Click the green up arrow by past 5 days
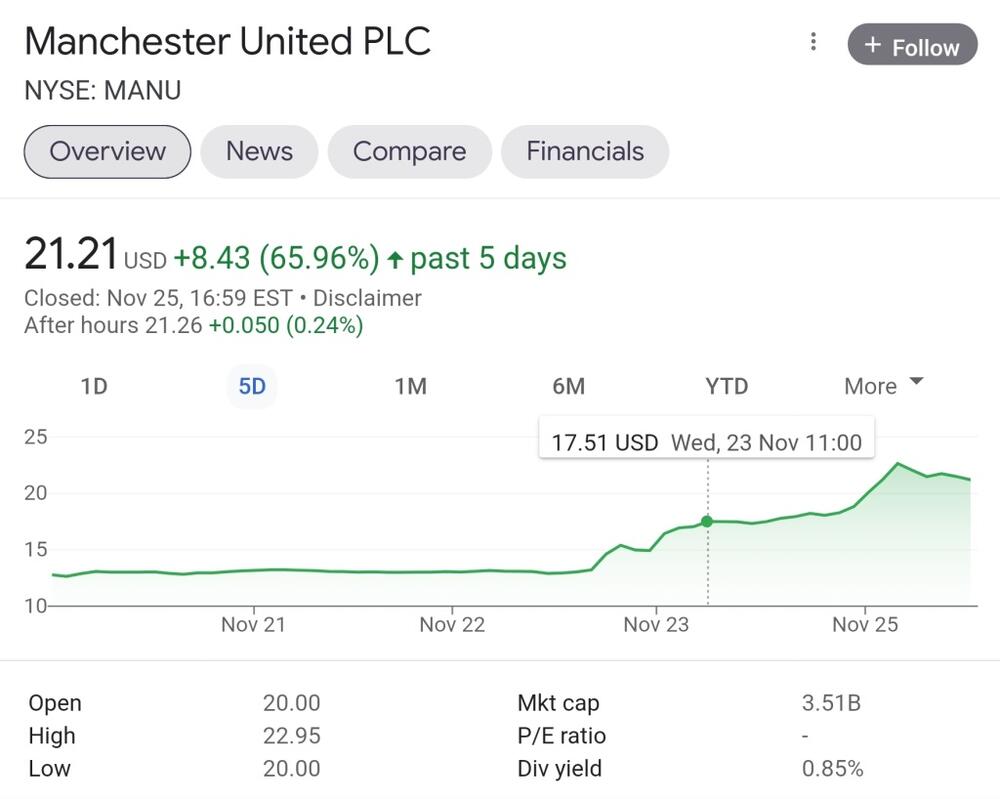The image size is (1000, 799). 395,260
